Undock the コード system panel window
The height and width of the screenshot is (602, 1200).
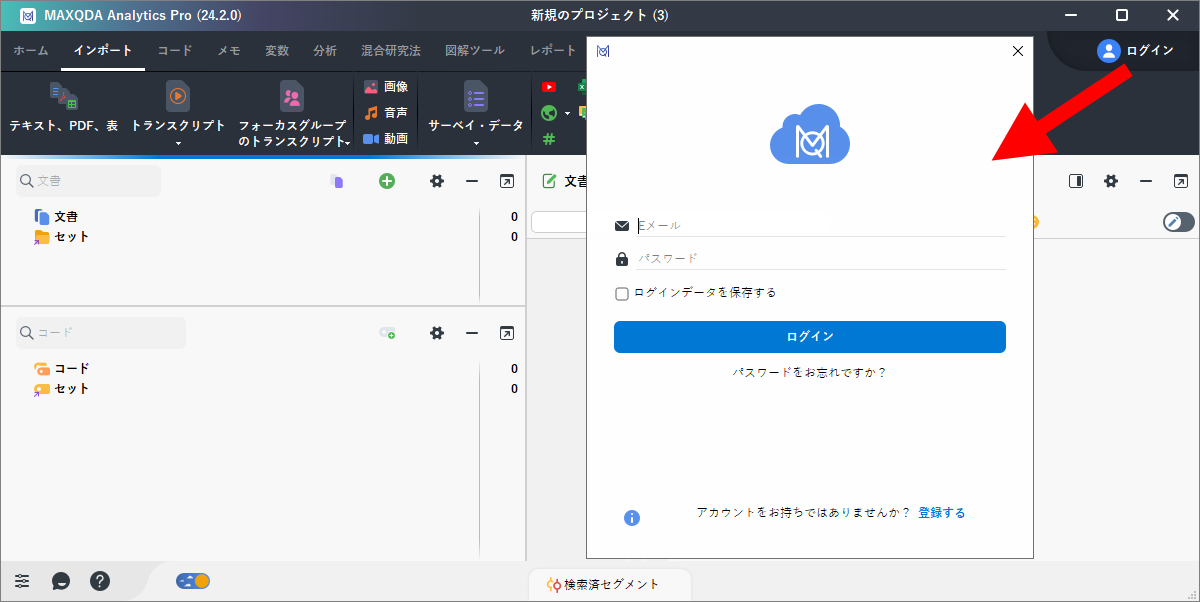click(x=507, y=333)
